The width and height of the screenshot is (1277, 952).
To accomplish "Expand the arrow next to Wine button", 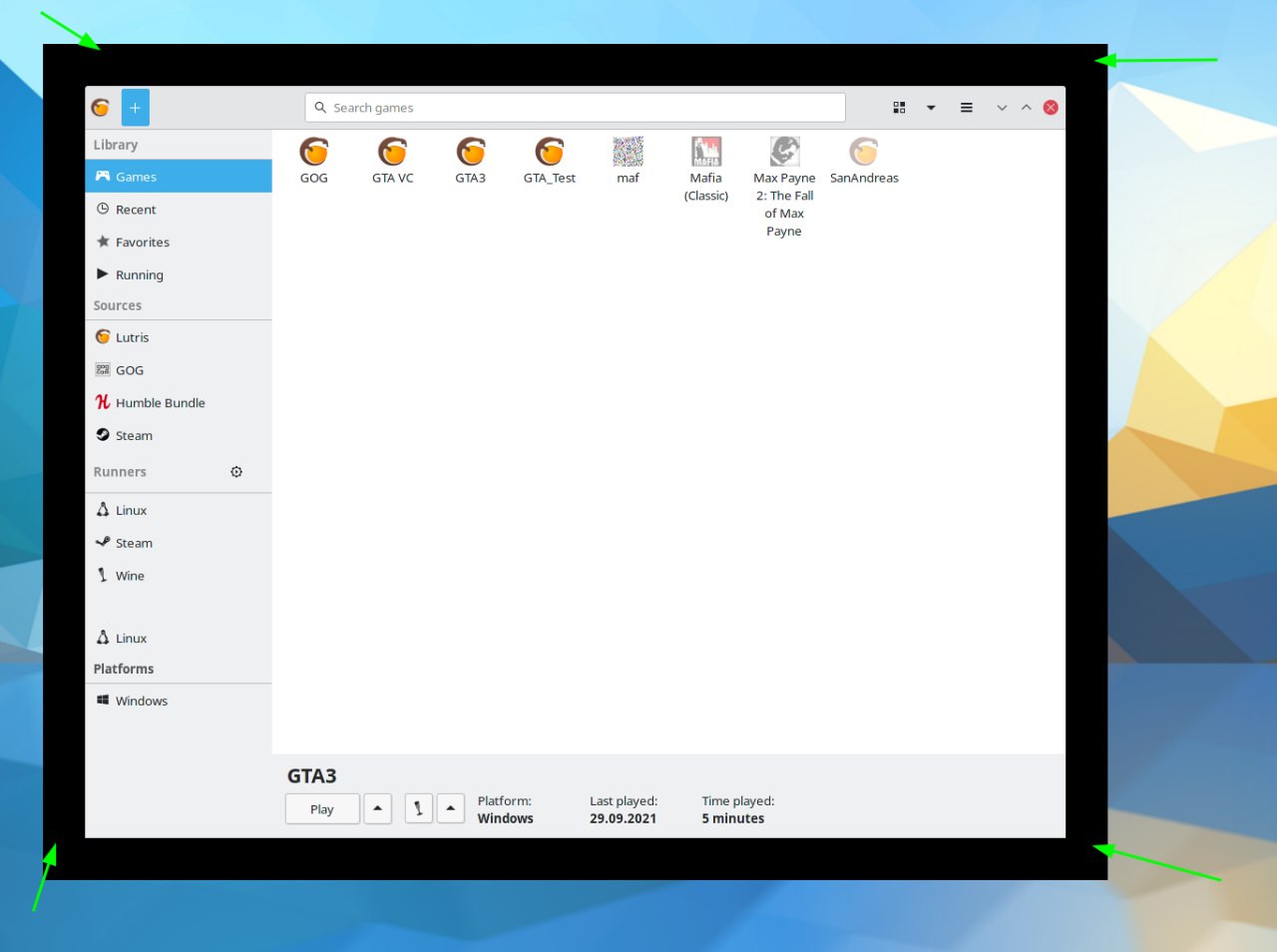I will click(x=451, y=809).
